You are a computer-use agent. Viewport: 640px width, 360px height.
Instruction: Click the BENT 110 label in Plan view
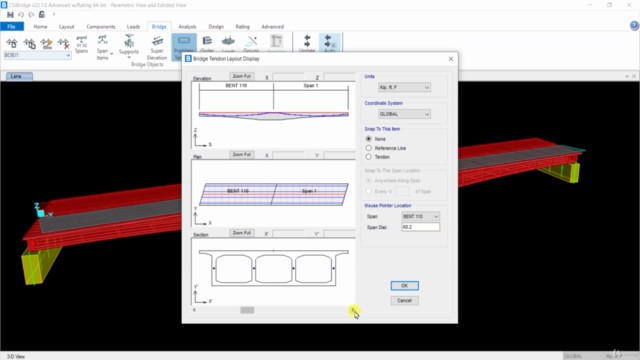[238, 191]
